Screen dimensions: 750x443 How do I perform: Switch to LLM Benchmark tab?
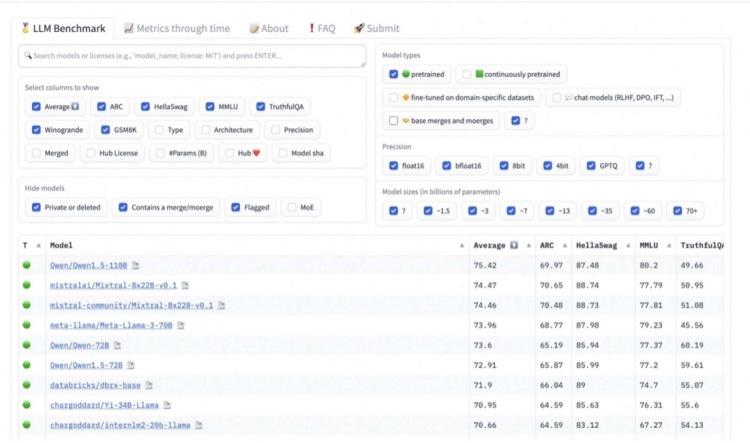tap(63, 28)
